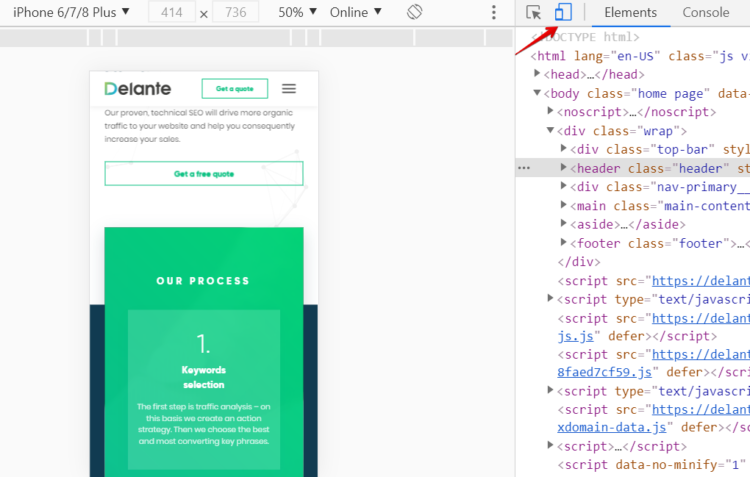Select the script data-no-minify line
This screenshot has width=750, height=477.
pos(653,465)
